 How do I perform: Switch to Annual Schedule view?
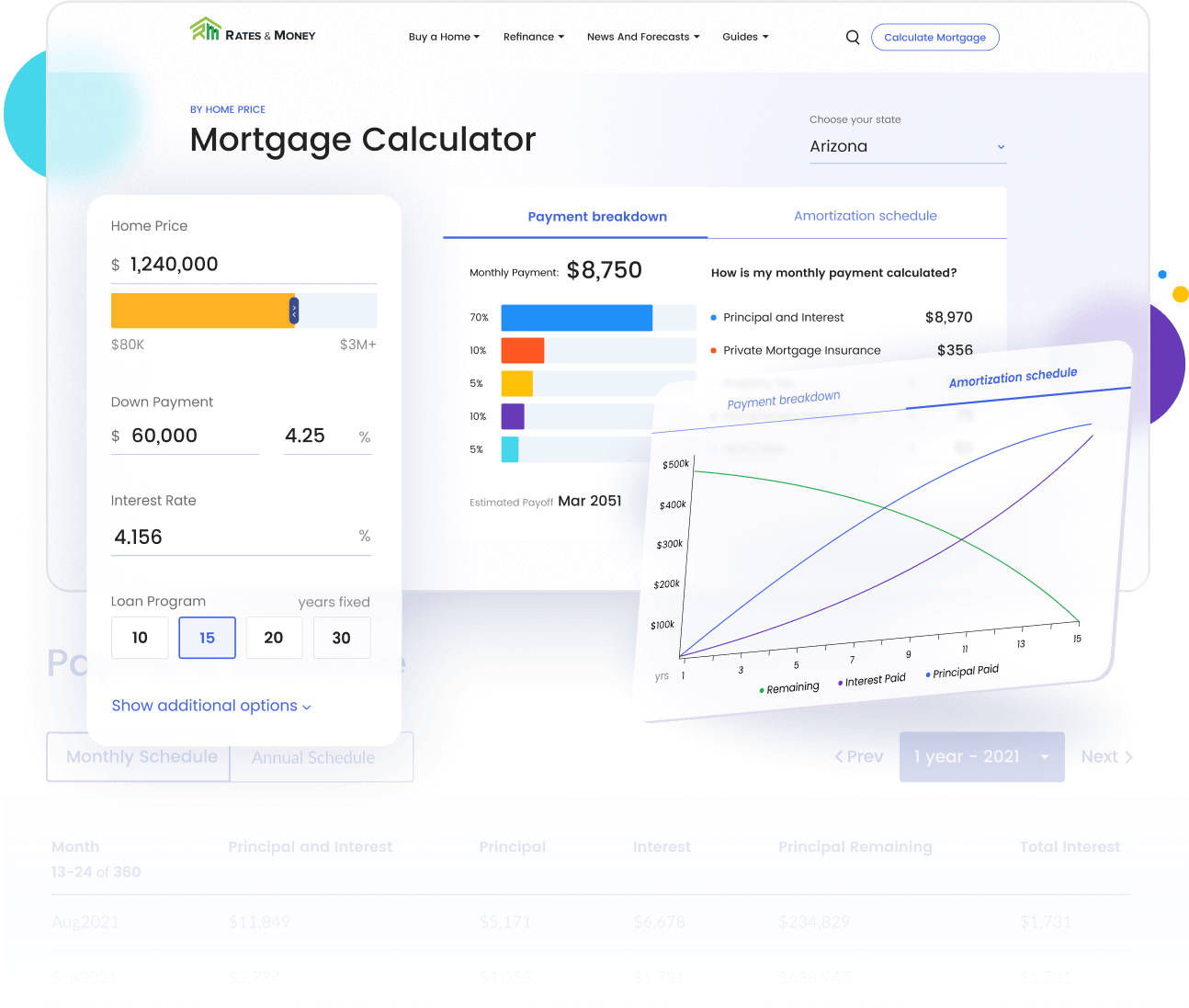[313, 758]
